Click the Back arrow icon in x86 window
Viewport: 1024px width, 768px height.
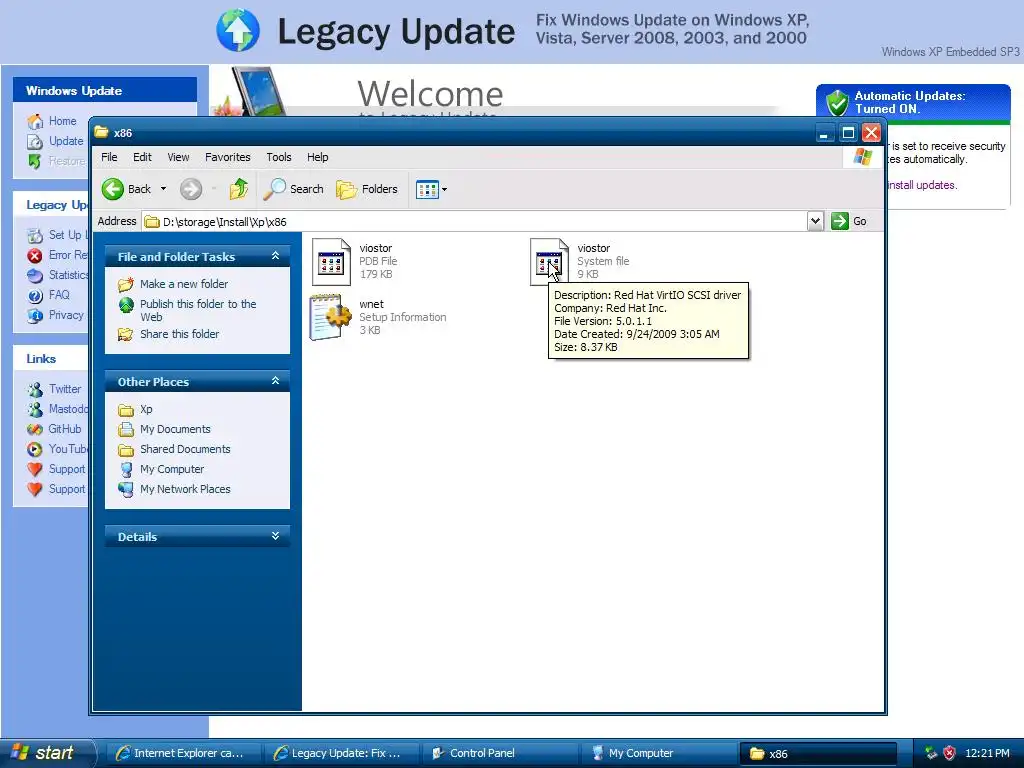pyautogui.click(x=112, y=189)
